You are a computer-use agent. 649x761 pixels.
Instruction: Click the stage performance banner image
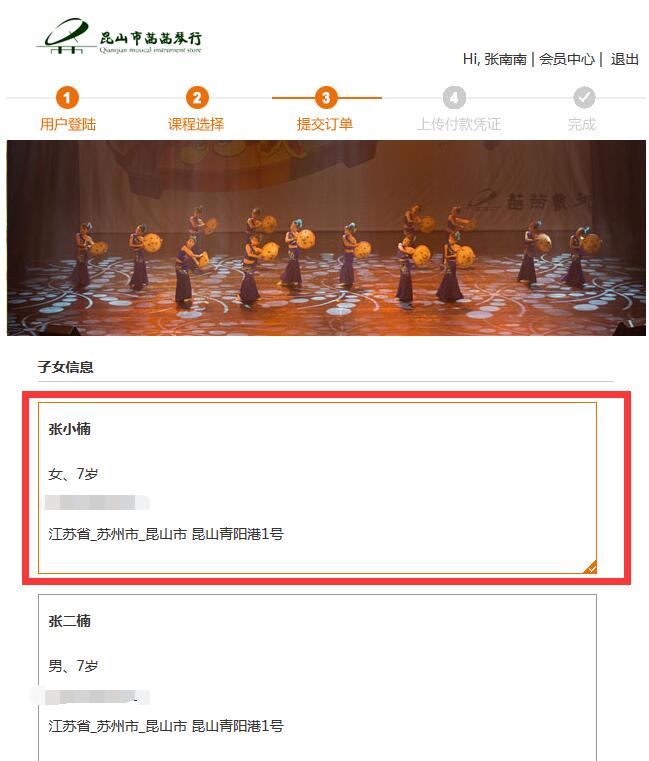click(x=326, y=238)
